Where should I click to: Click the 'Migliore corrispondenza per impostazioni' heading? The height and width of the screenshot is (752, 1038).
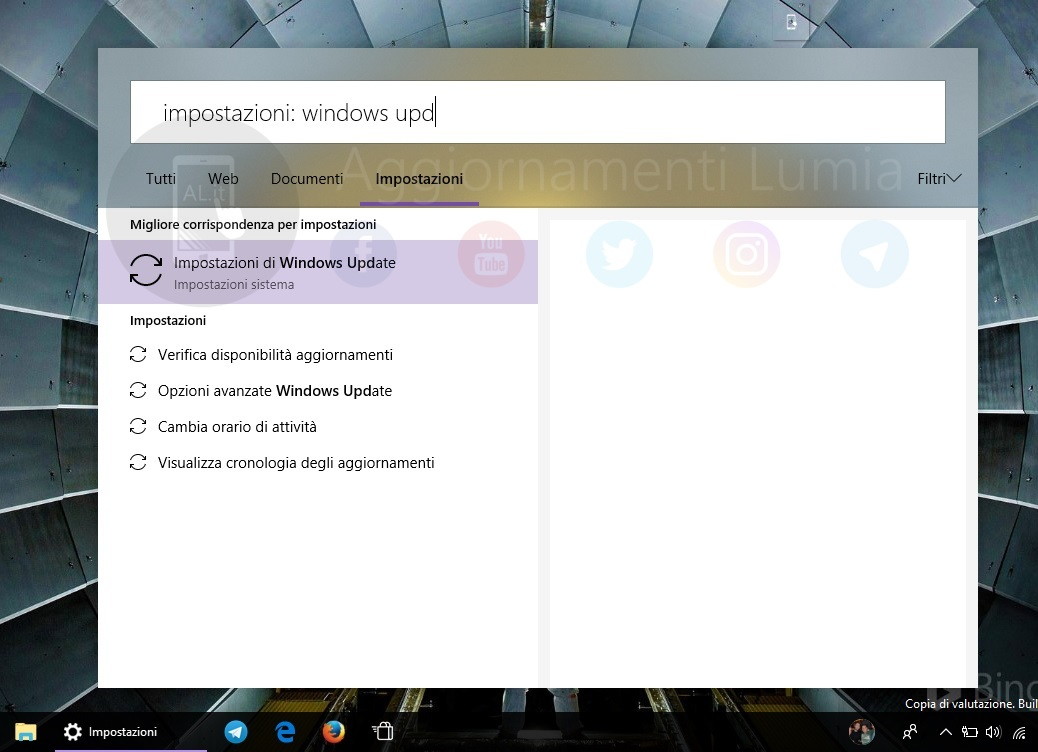[253, 224]
